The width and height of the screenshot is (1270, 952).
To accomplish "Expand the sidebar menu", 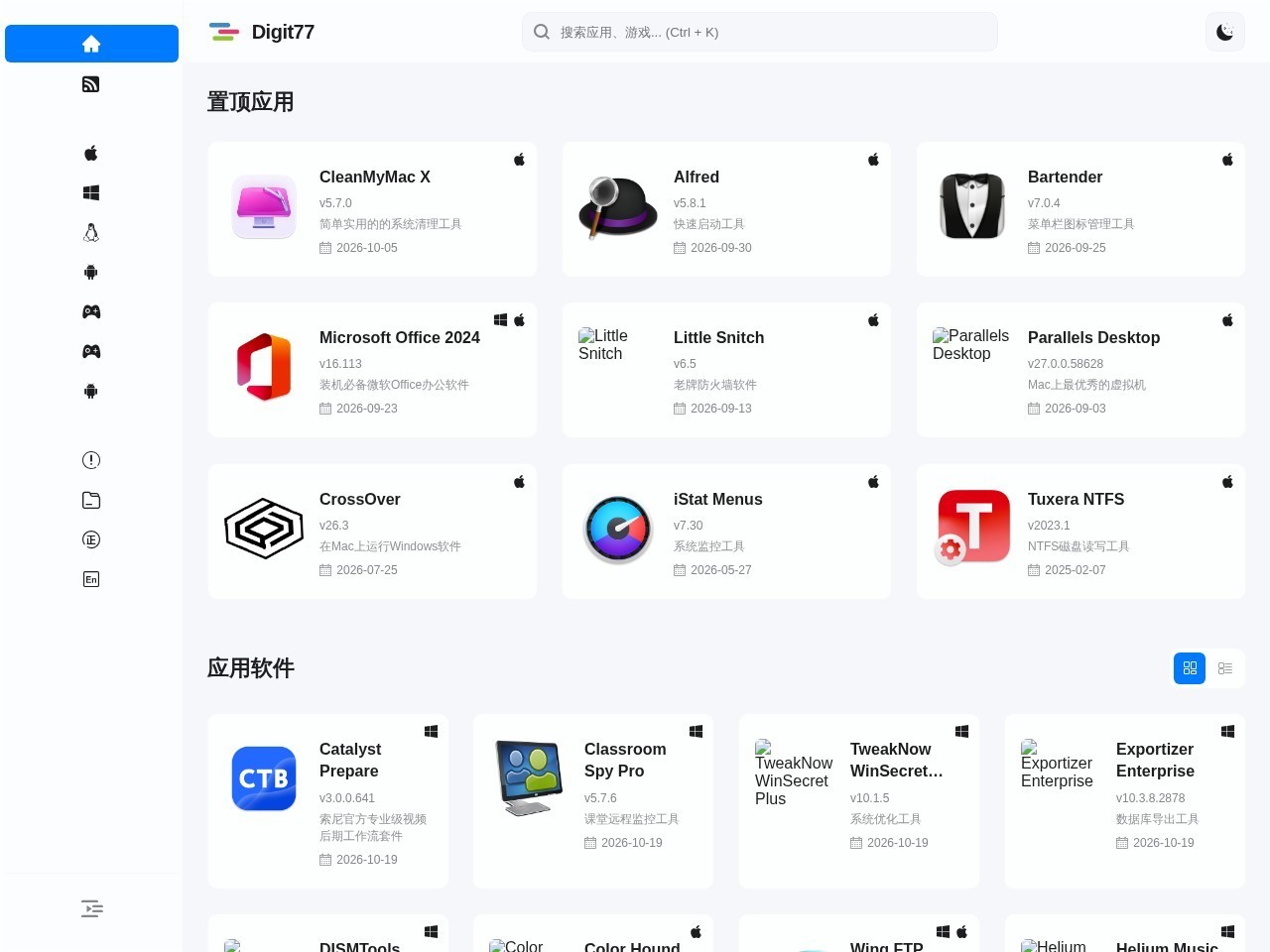I will pyautogui.click(x=92, y=908).
